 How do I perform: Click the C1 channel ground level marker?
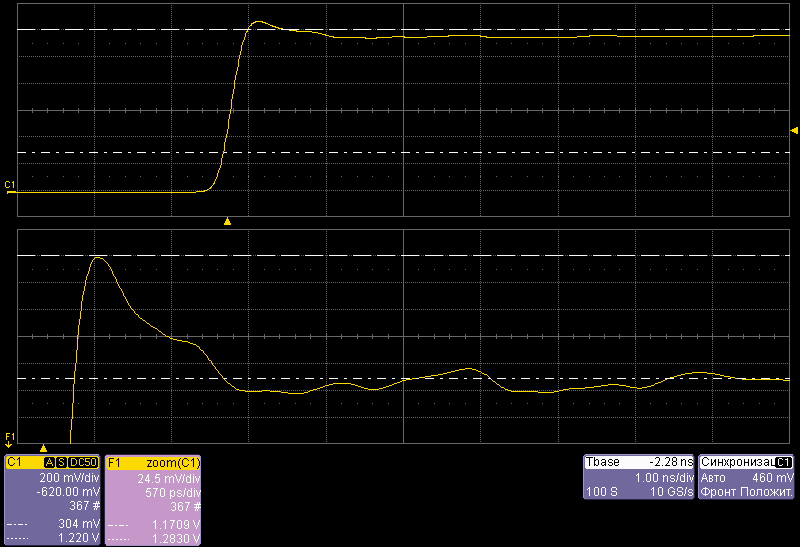coord(10,186)
